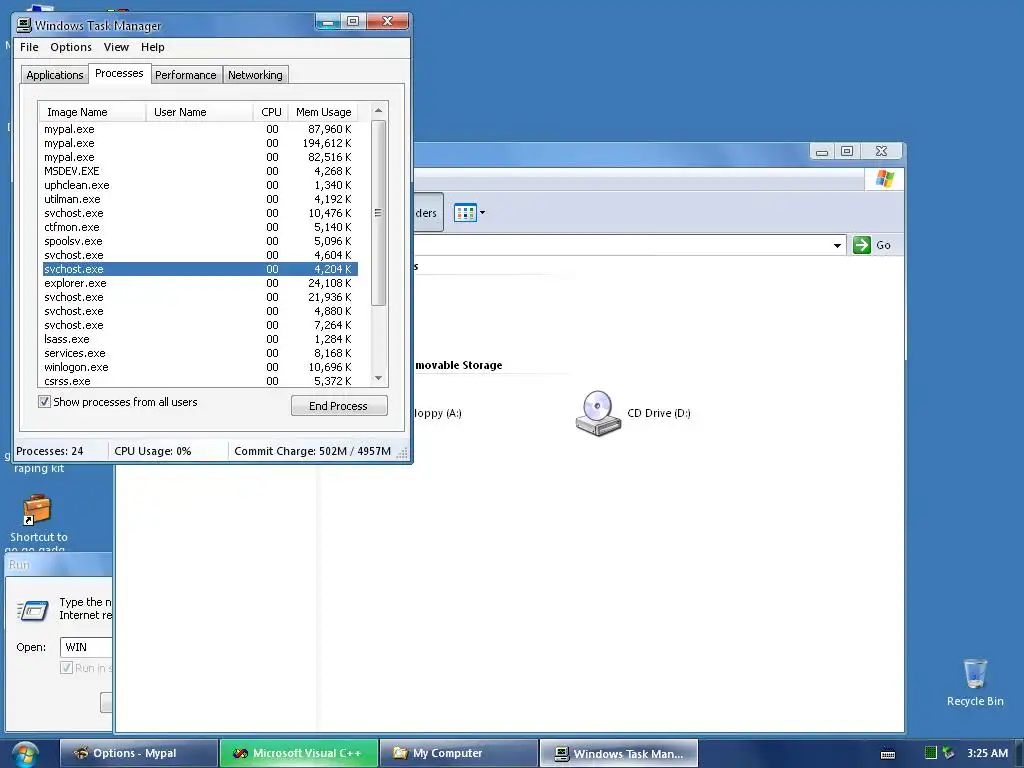Select the lsass.exe process row
The image size is (1024, 768).
coord(200,339)
